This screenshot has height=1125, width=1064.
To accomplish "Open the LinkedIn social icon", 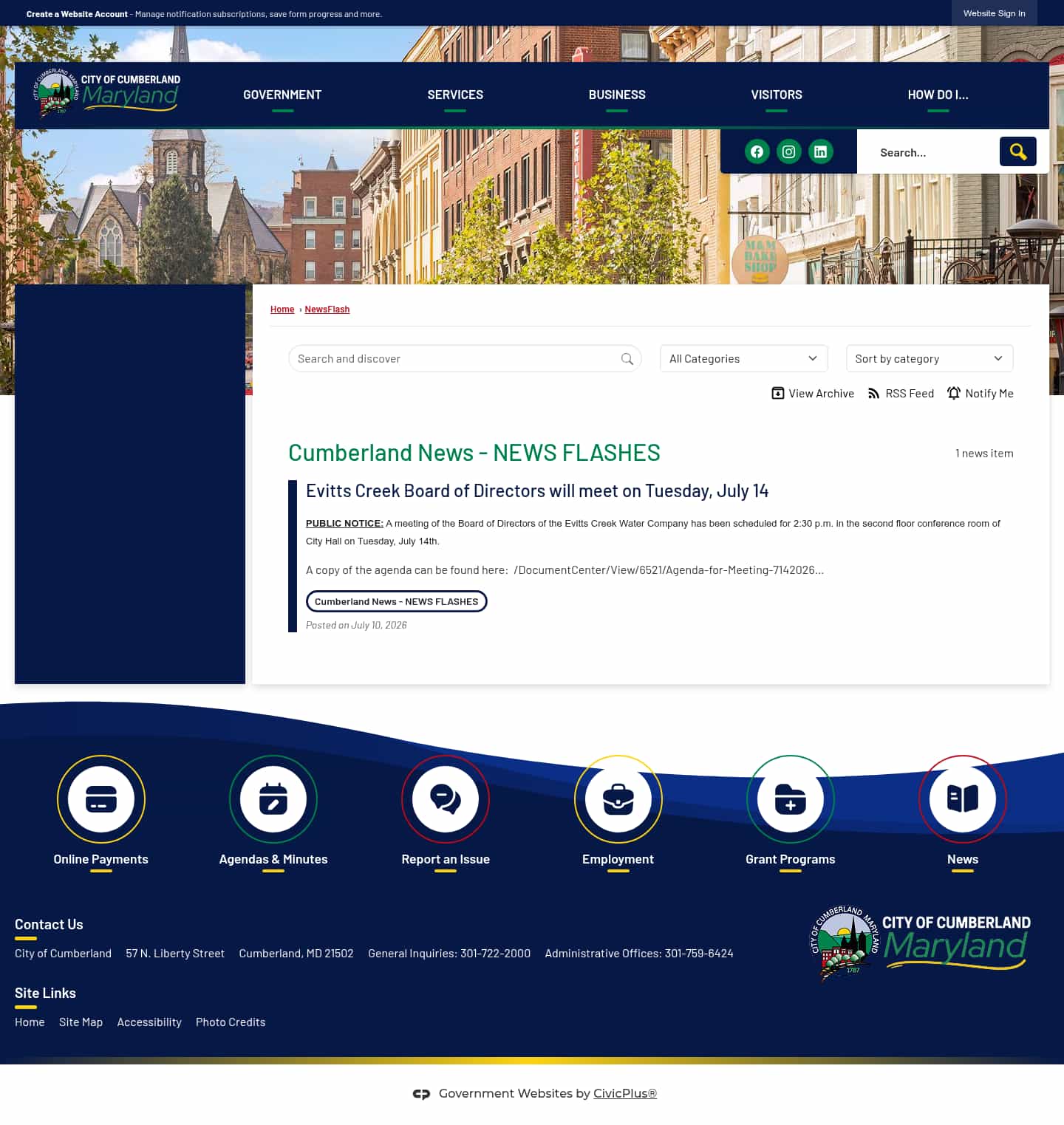I will (x=820, y=151).
